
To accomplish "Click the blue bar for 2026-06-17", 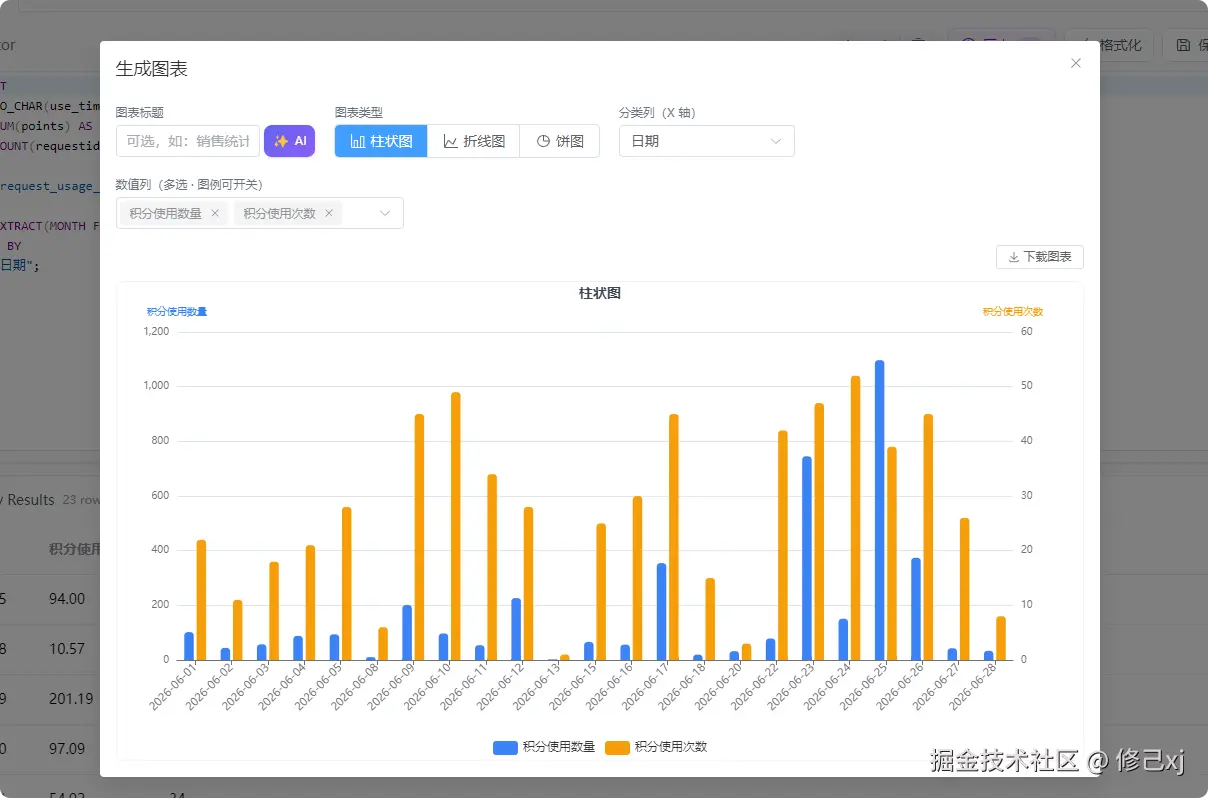I will point(662,612).
